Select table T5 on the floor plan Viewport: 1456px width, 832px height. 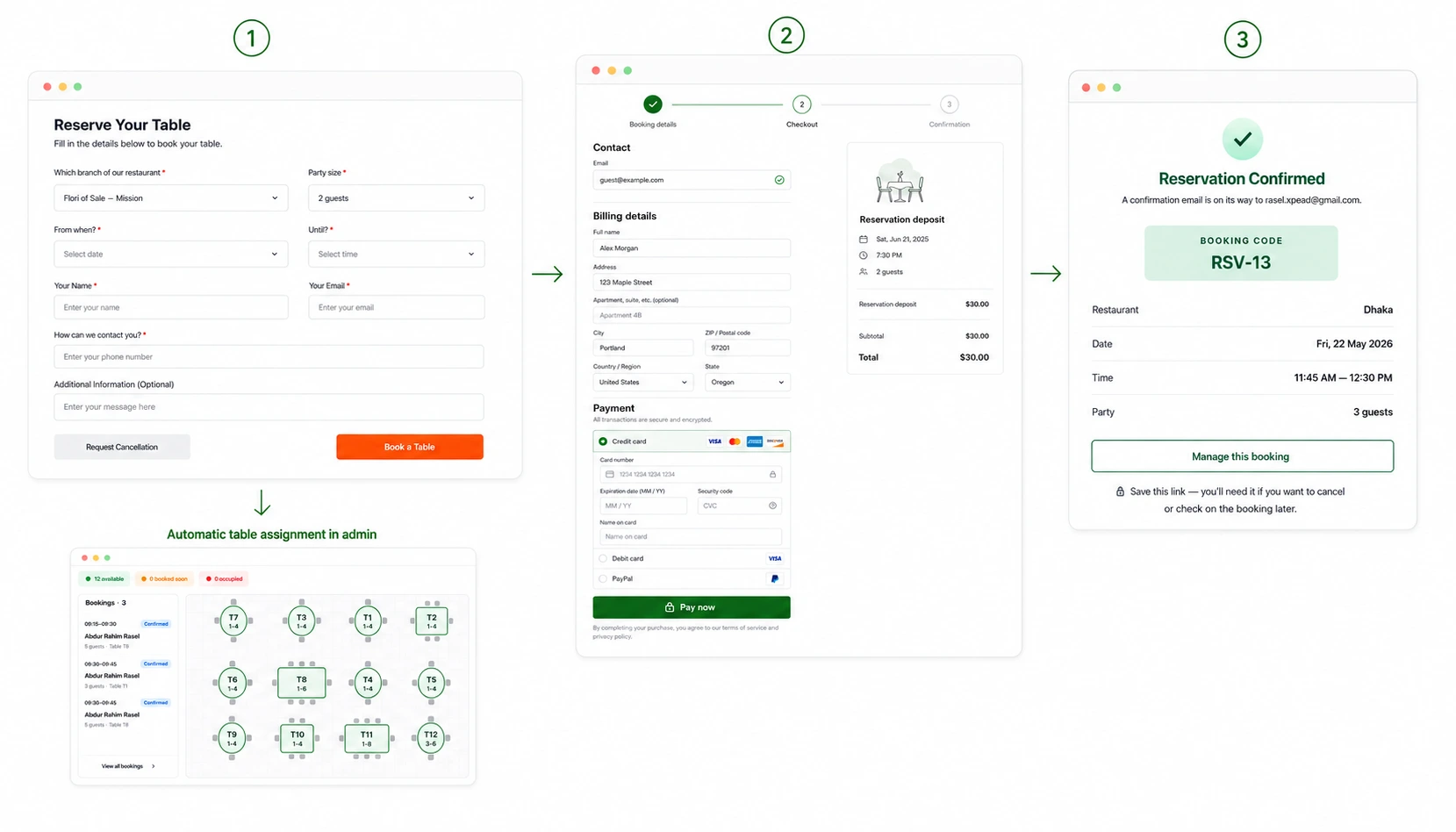[x=432, y=683]
